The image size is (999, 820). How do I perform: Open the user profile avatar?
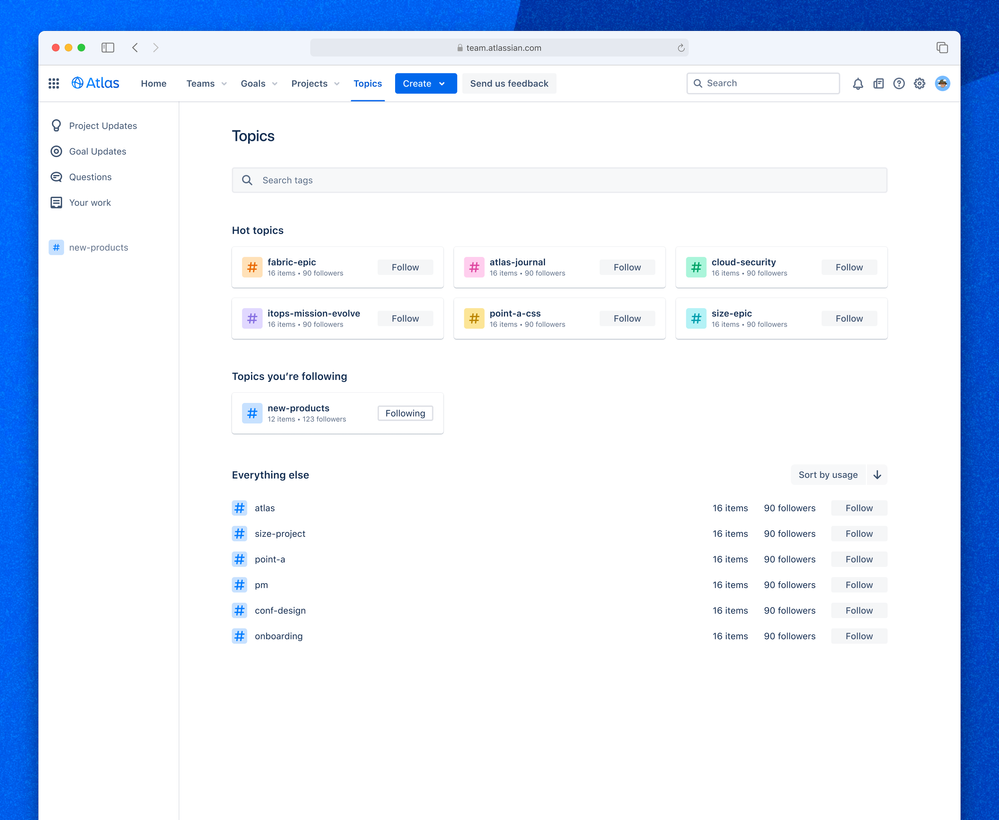942,83
